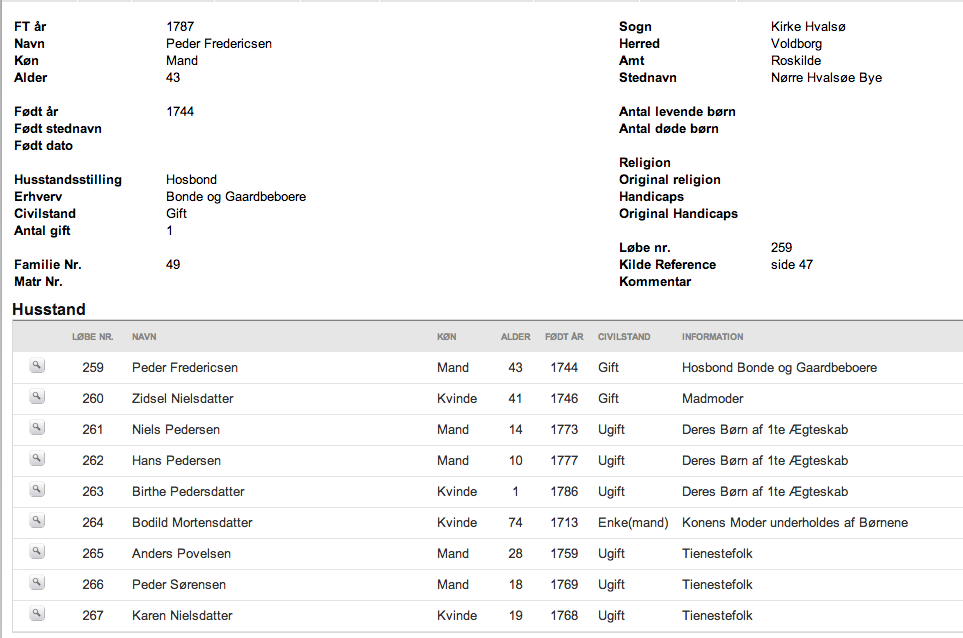Select the CIVILSTAND column header
Image resolution: width=963 pixels, height=638 pixels.
pyautogui.click(x=624, y=337)
